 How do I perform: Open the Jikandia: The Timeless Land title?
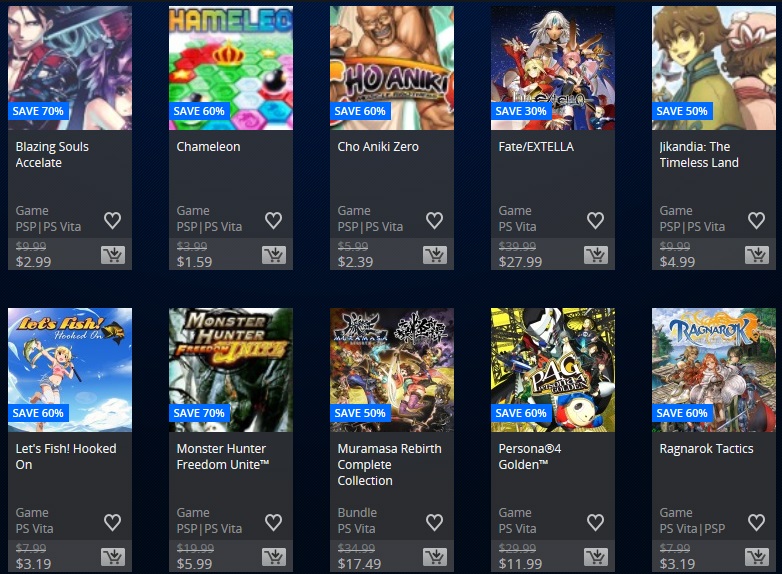(699, 155)
